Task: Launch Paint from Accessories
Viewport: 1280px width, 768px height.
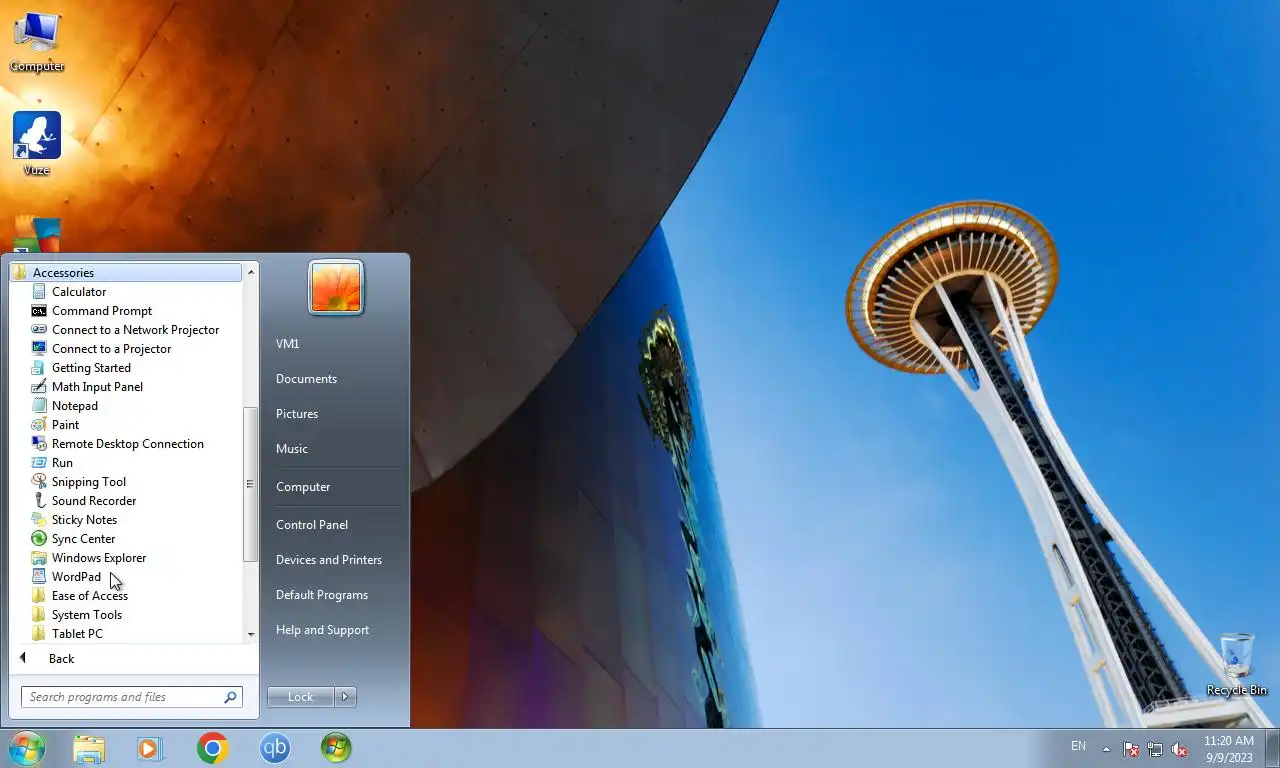Action: (65, 425)
